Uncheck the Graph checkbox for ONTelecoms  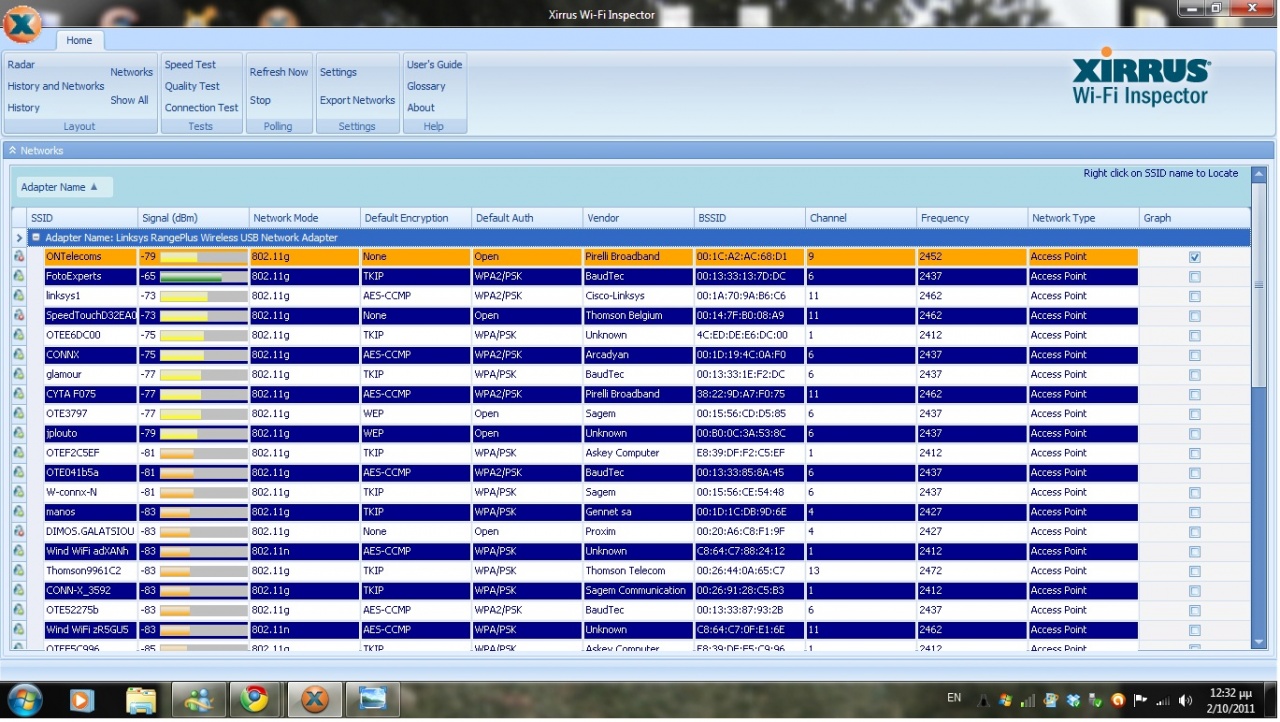1195,257
